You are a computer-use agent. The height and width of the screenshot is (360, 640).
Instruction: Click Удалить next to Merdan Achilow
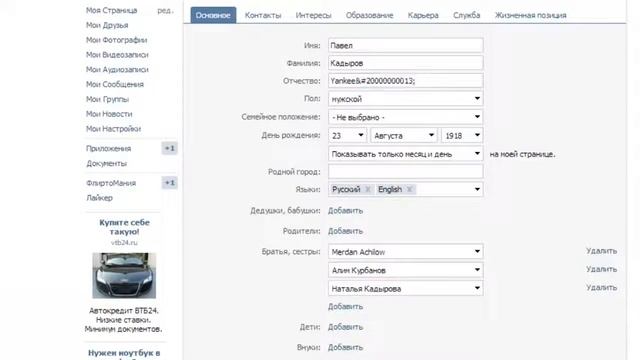pos(601,251)
